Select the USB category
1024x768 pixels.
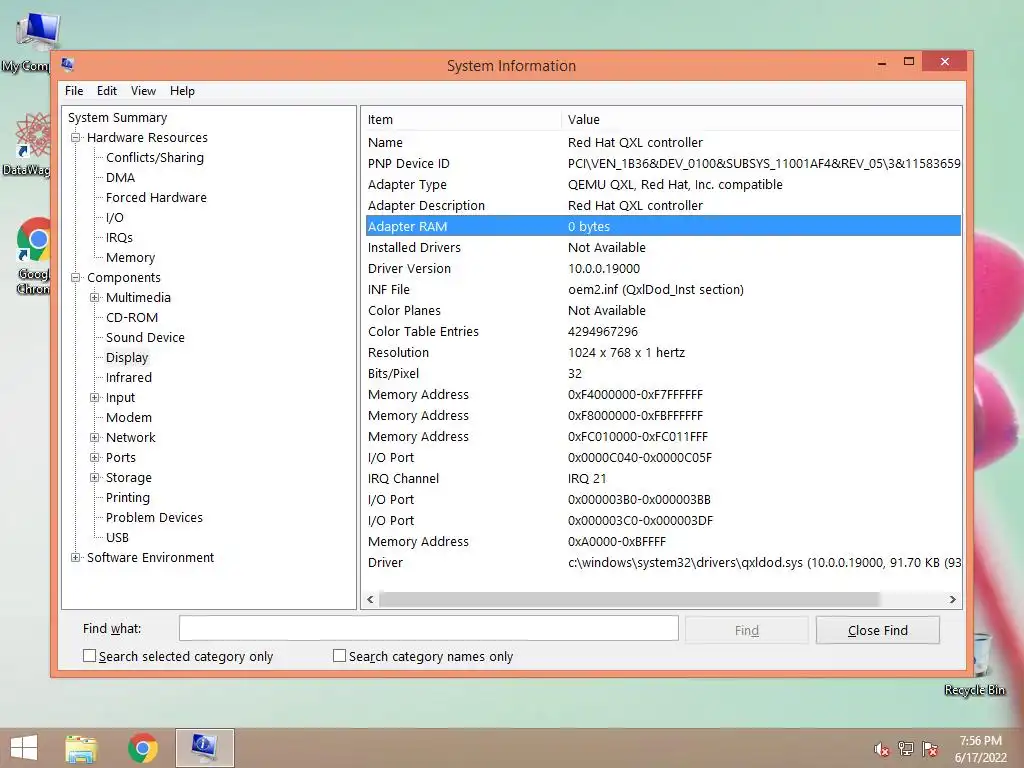(x=117, y=537)
